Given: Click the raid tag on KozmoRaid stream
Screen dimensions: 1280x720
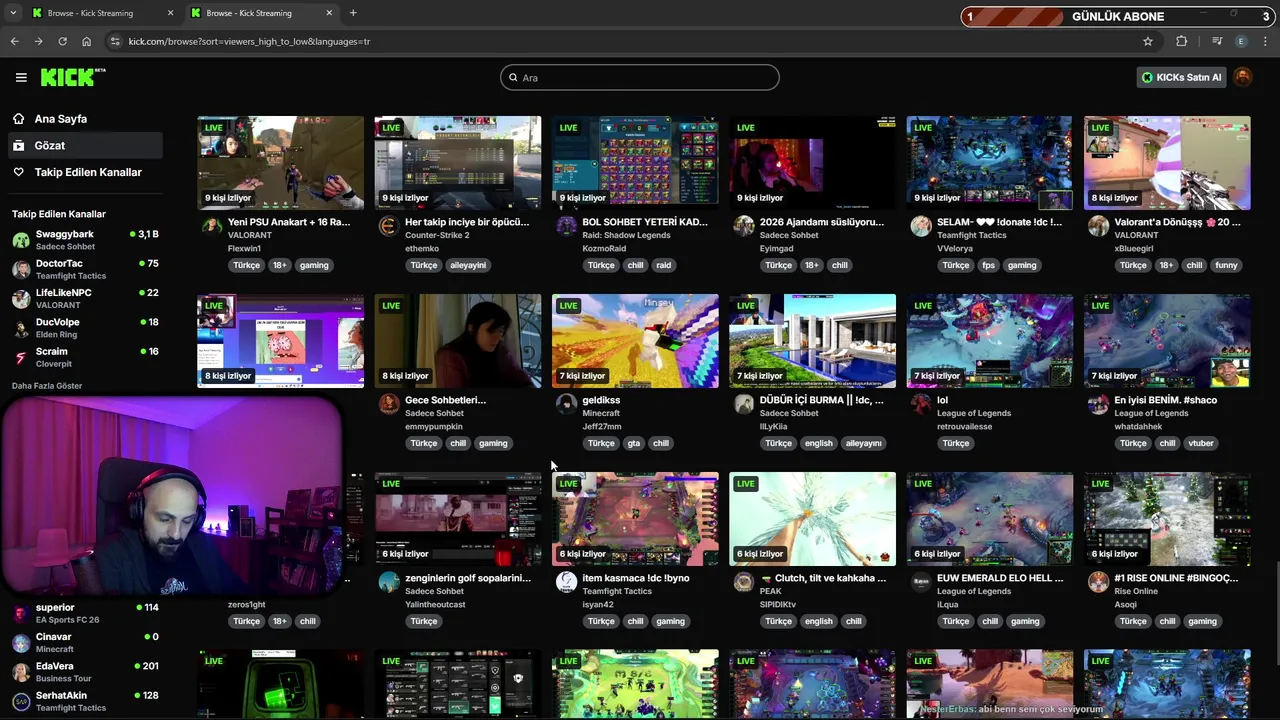Looking at the screenshot, I should click(664, 265).
